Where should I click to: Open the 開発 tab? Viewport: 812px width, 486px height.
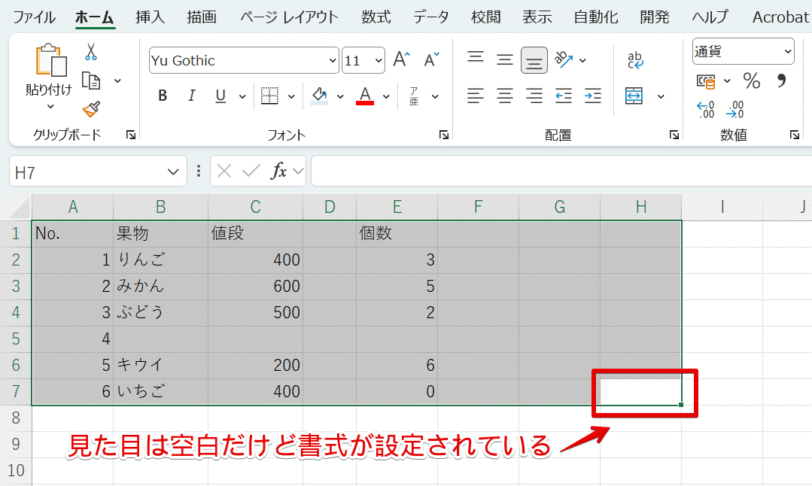click(x=655, y=17)
